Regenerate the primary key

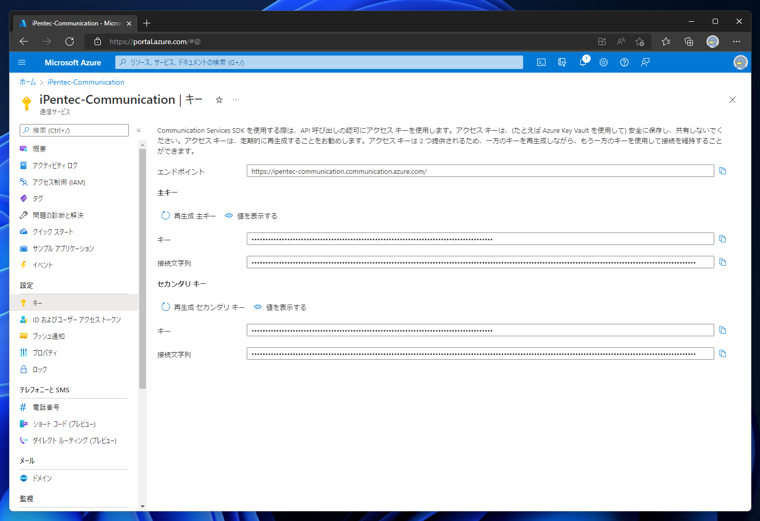(x=188, y=216)
